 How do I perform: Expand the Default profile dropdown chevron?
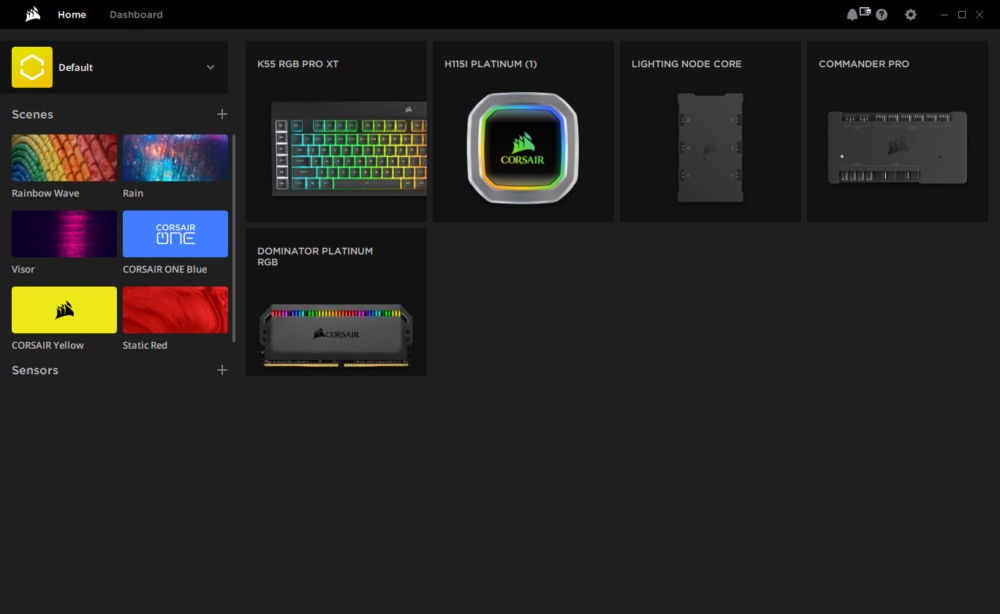point(210,67)
